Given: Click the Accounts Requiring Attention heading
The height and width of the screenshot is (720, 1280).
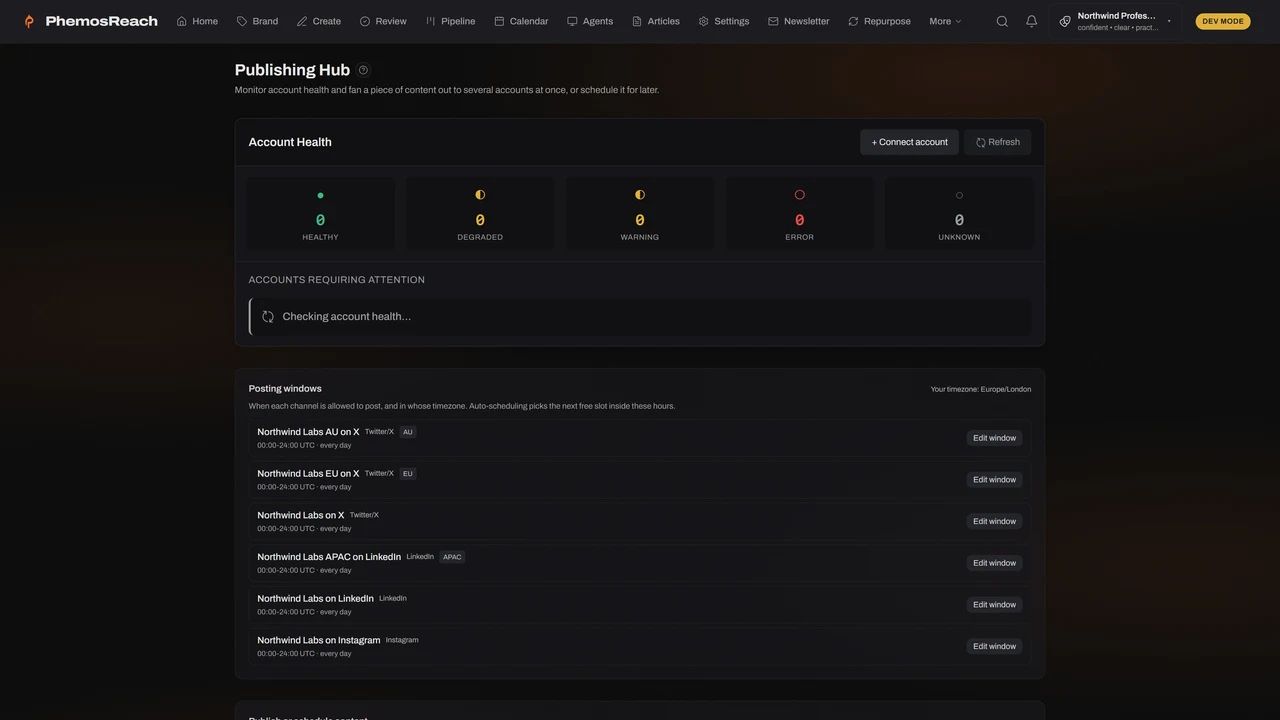Looking at the screenshot, I should coord(337,280).
